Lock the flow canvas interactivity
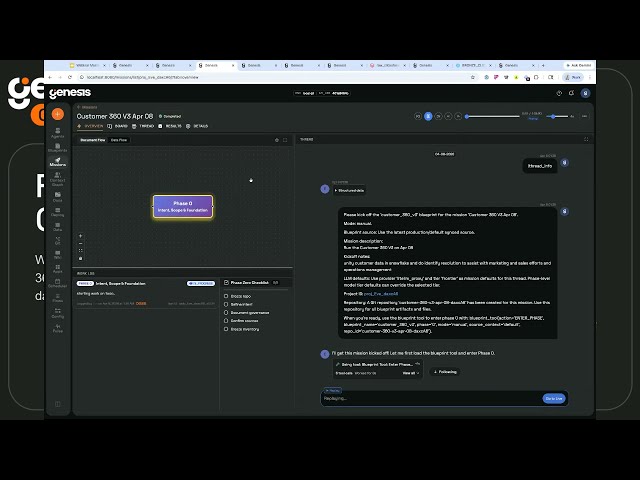640x480 pixels. click(80, 258)
